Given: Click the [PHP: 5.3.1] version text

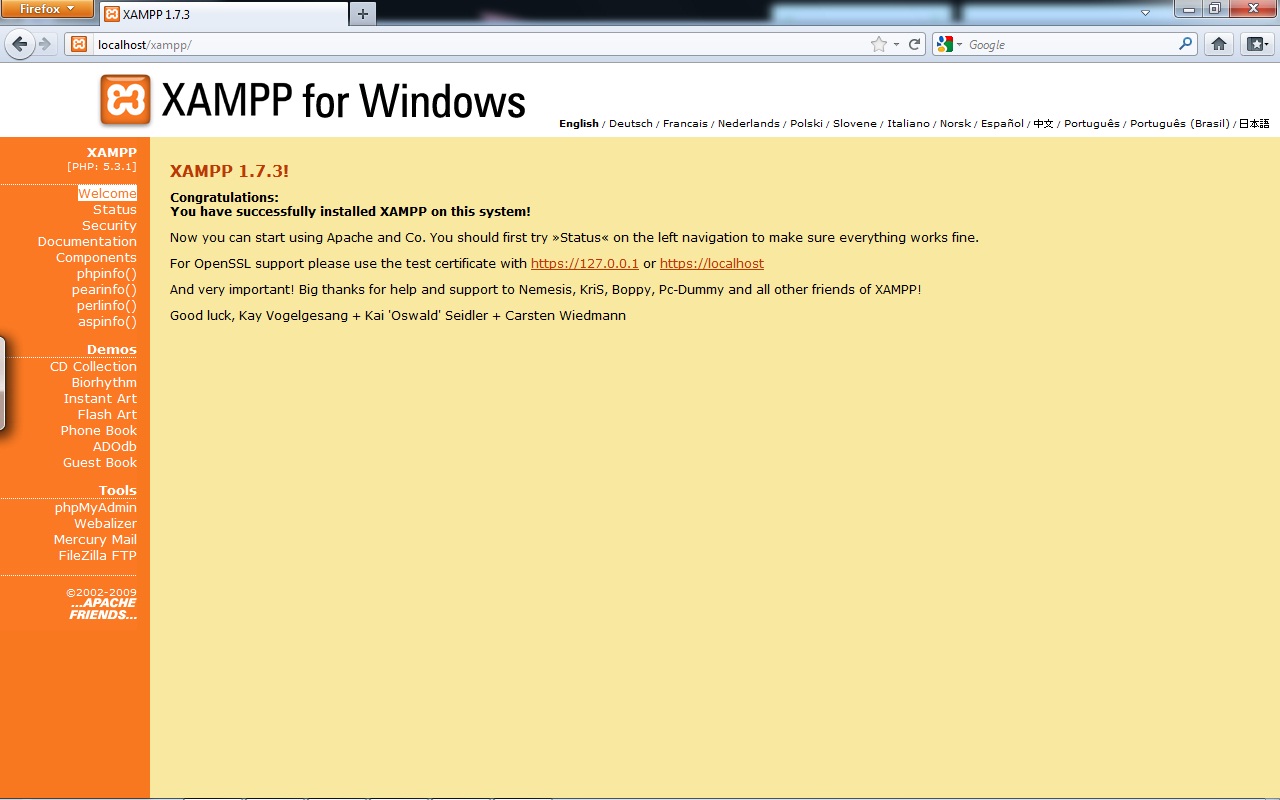Looking at the screenshot, I should tap(102, 166).
